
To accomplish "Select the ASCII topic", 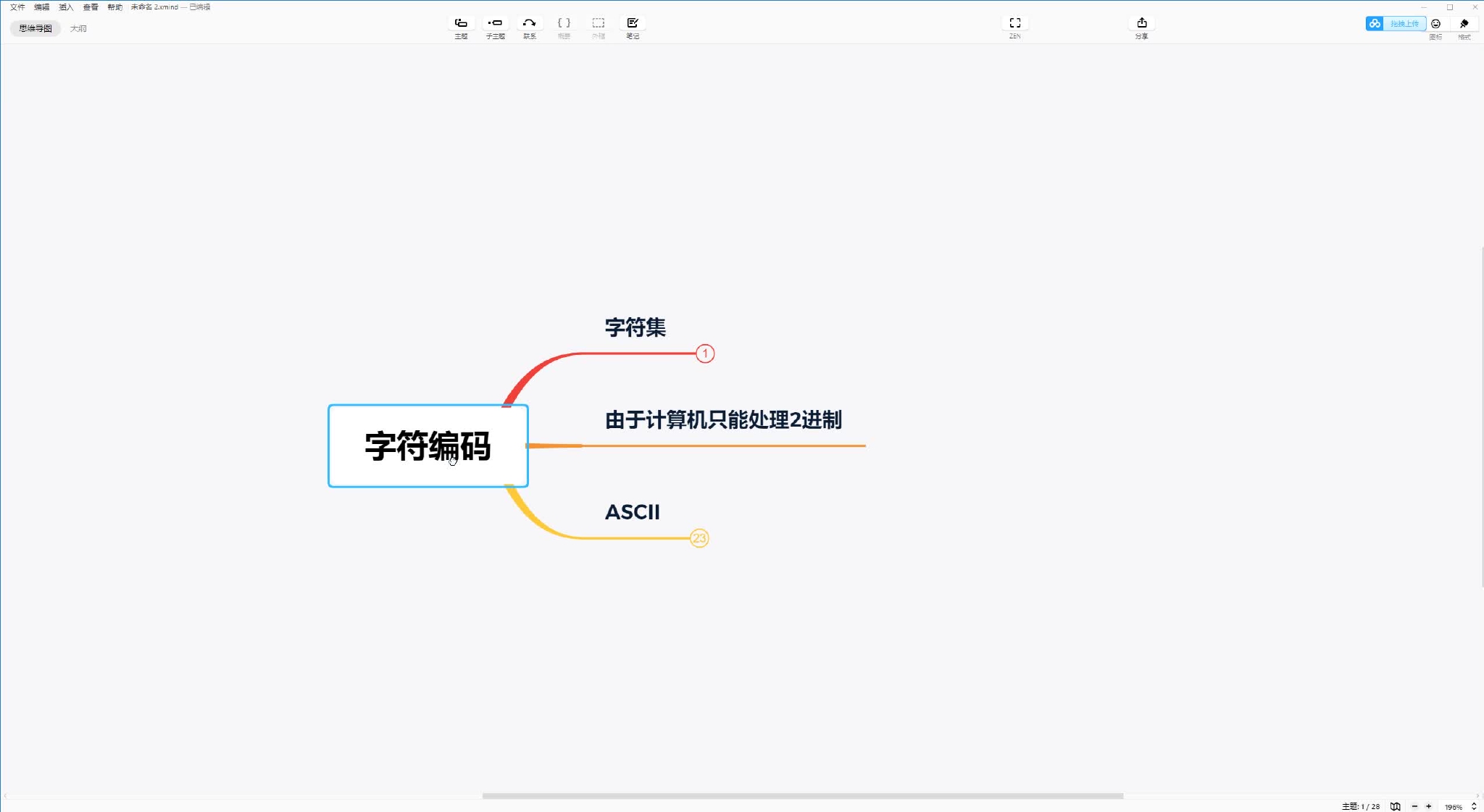I will (633, 512).
